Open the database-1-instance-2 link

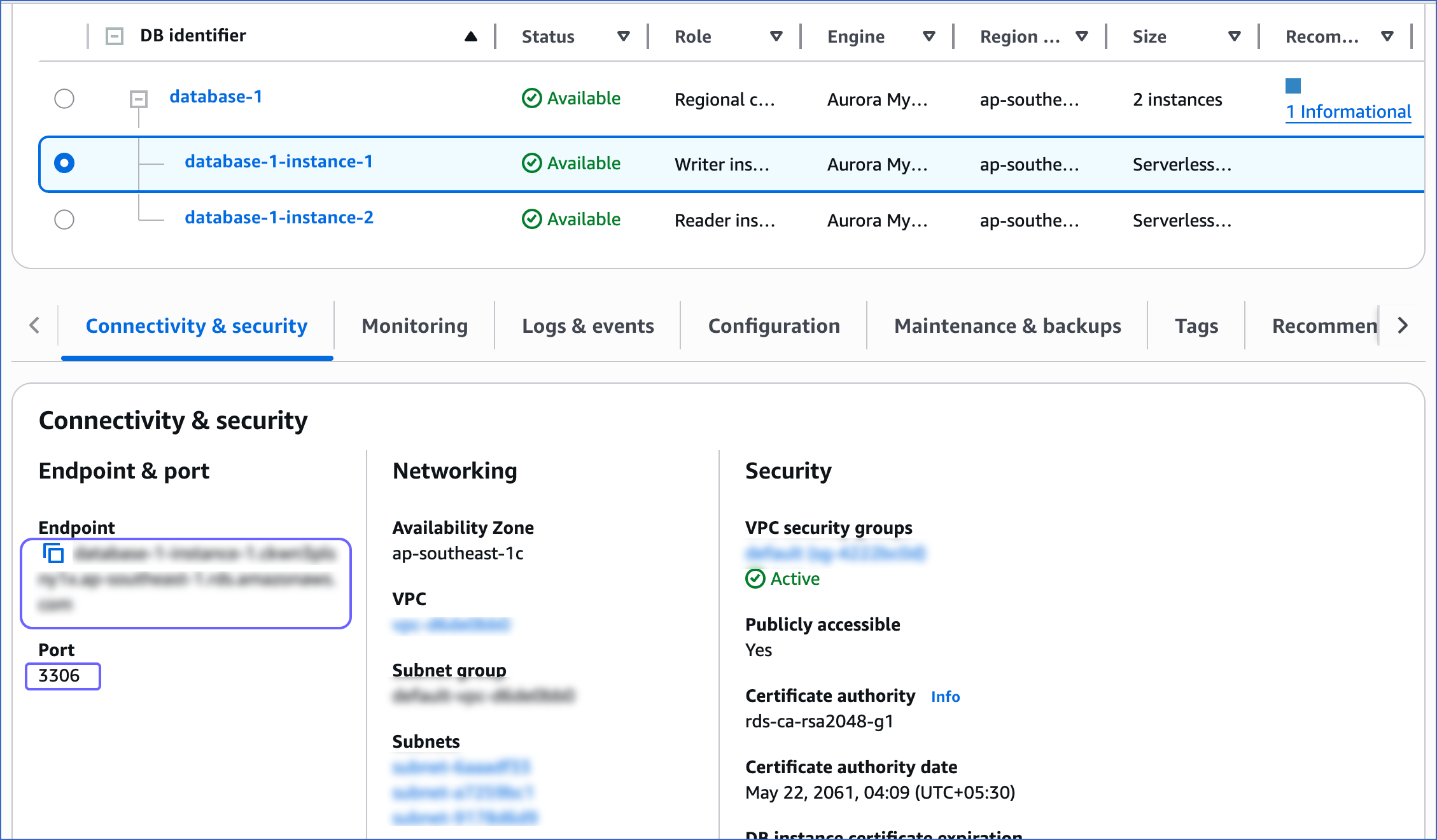point(279,218)
